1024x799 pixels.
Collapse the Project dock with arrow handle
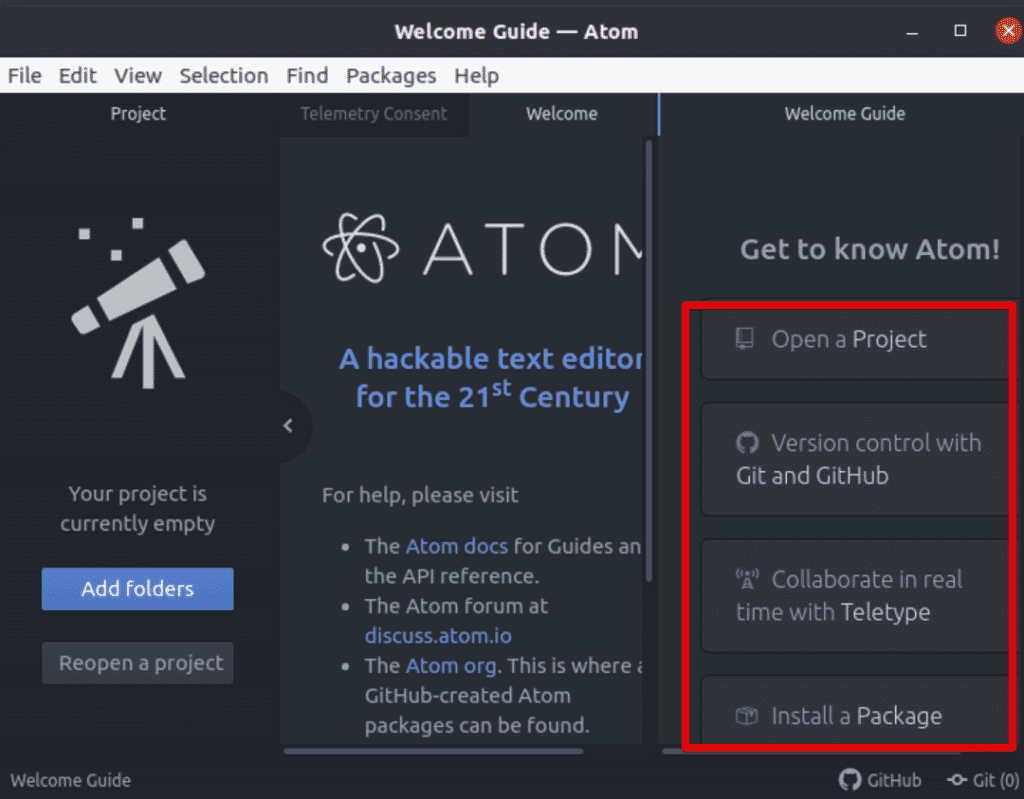tap(288, 426)
